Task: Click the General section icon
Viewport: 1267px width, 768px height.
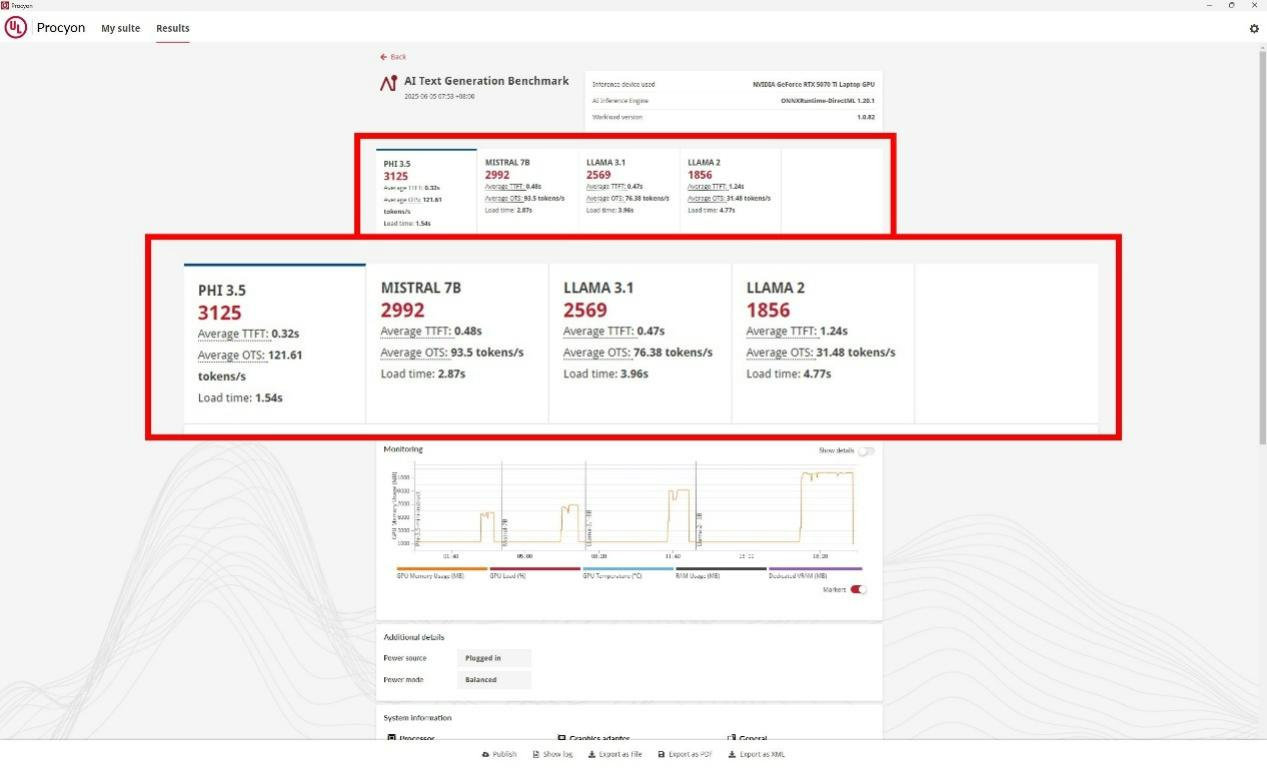Action: [x=732, y=738]
